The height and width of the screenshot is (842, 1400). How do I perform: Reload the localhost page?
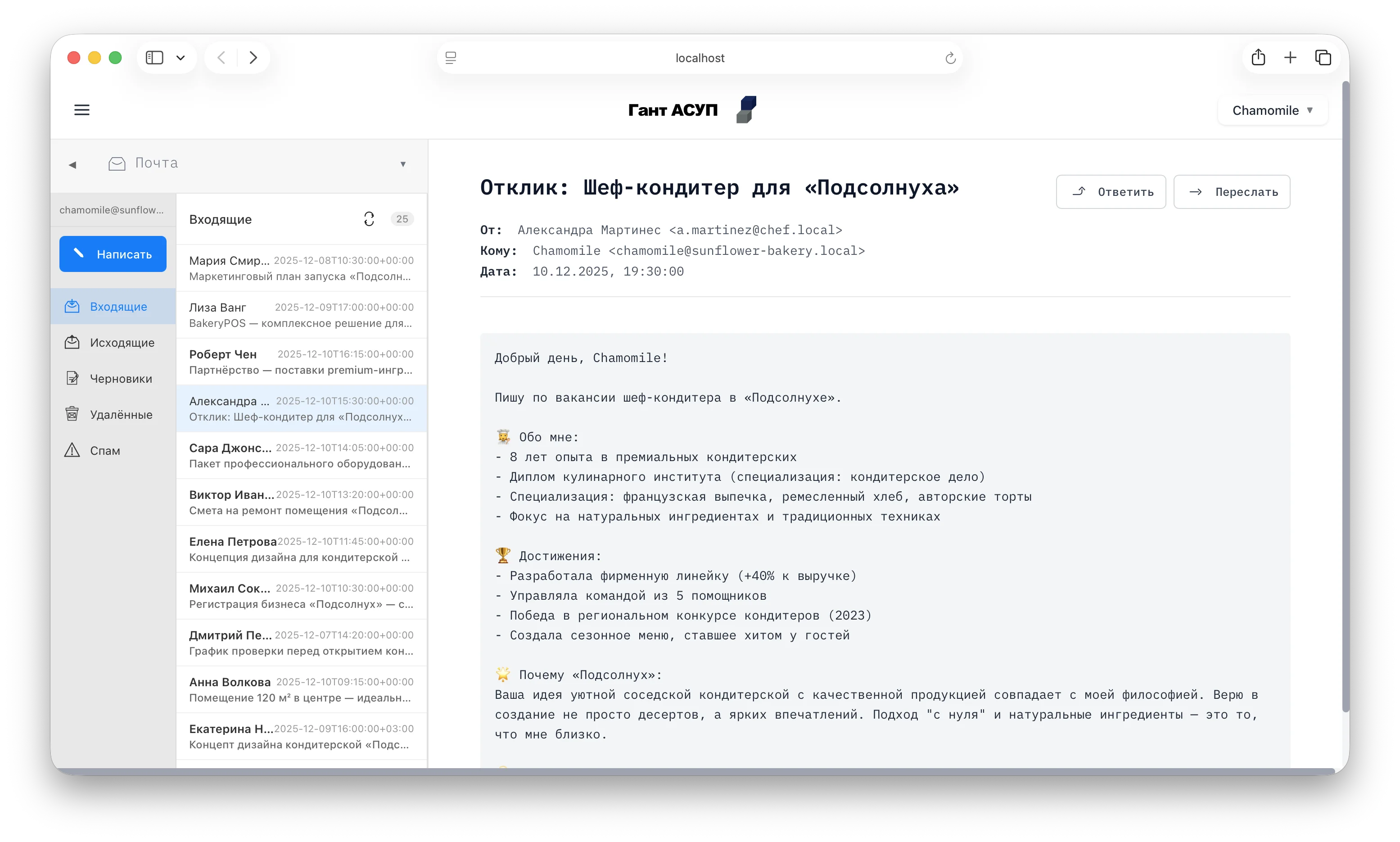pyautogui.click(x=950, y=58)
